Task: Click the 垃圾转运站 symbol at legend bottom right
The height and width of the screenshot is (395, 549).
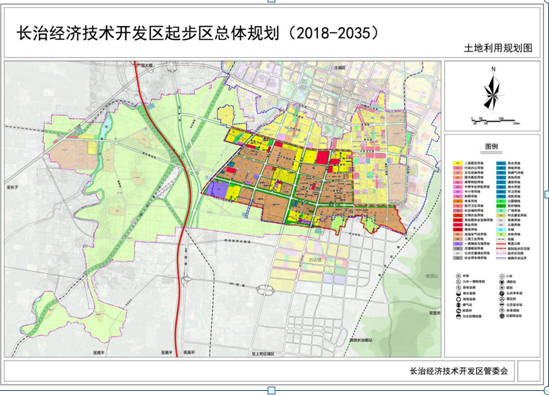Action: 502,316
